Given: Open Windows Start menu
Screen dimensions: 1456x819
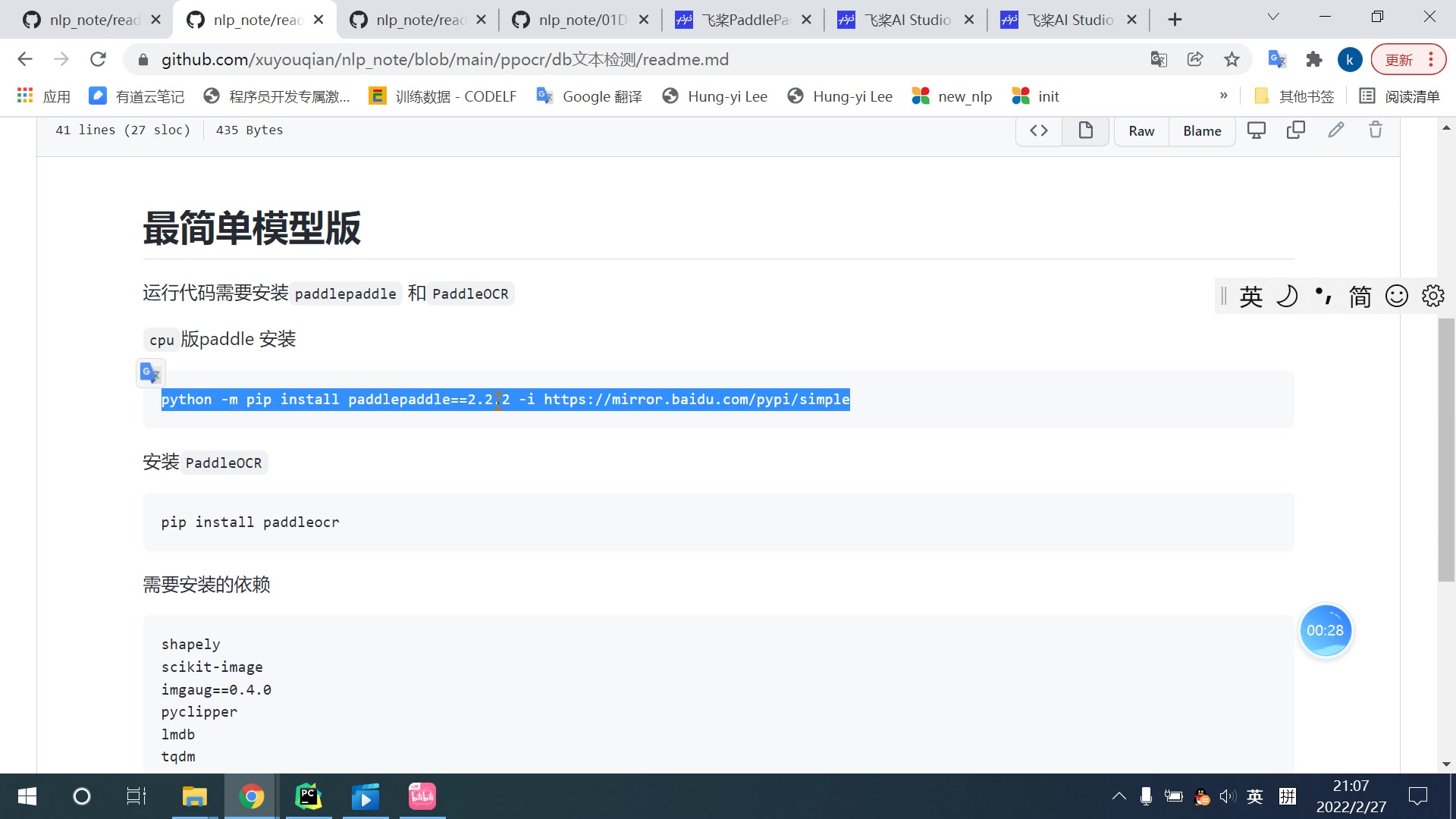Looking at the screenshot, I should coord(27,796).
